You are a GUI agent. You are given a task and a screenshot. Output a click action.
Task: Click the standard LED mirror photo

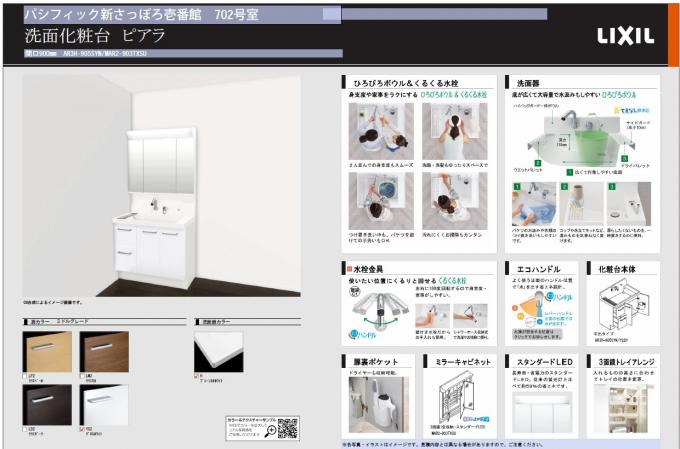[543, 413]
